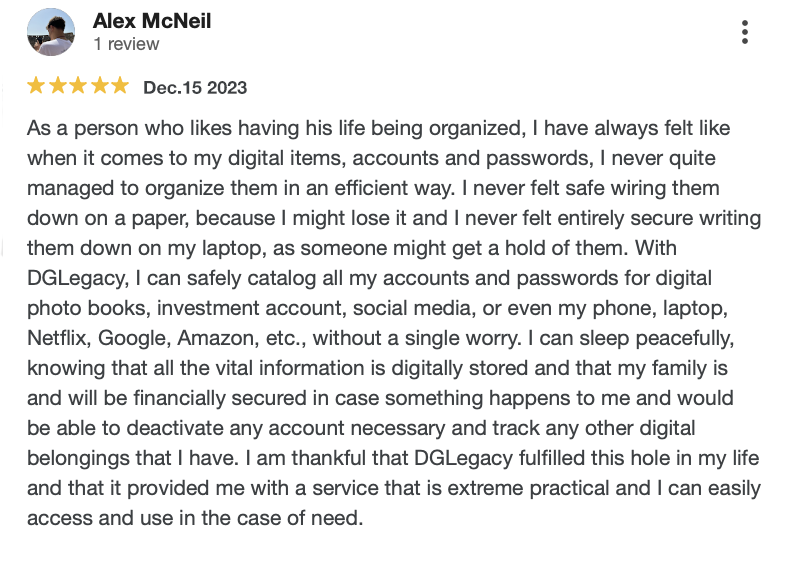Click Alex McNeil's profile photo
786x562 pixels.
[x=51, y=32]
